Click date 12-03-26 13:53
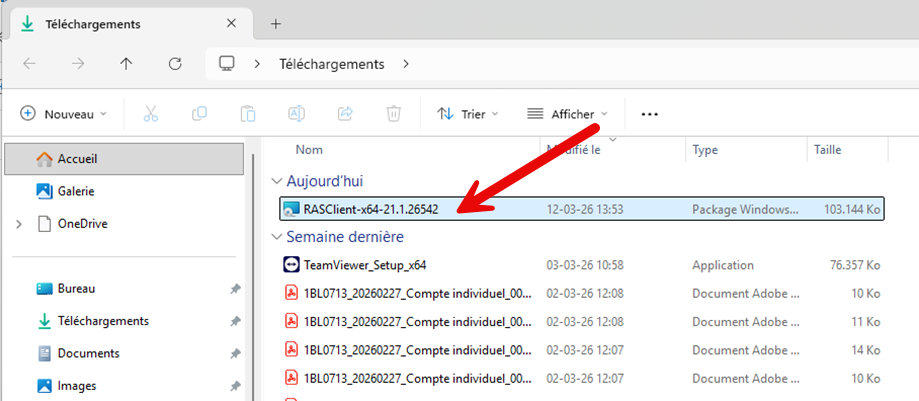 (585, 209)
